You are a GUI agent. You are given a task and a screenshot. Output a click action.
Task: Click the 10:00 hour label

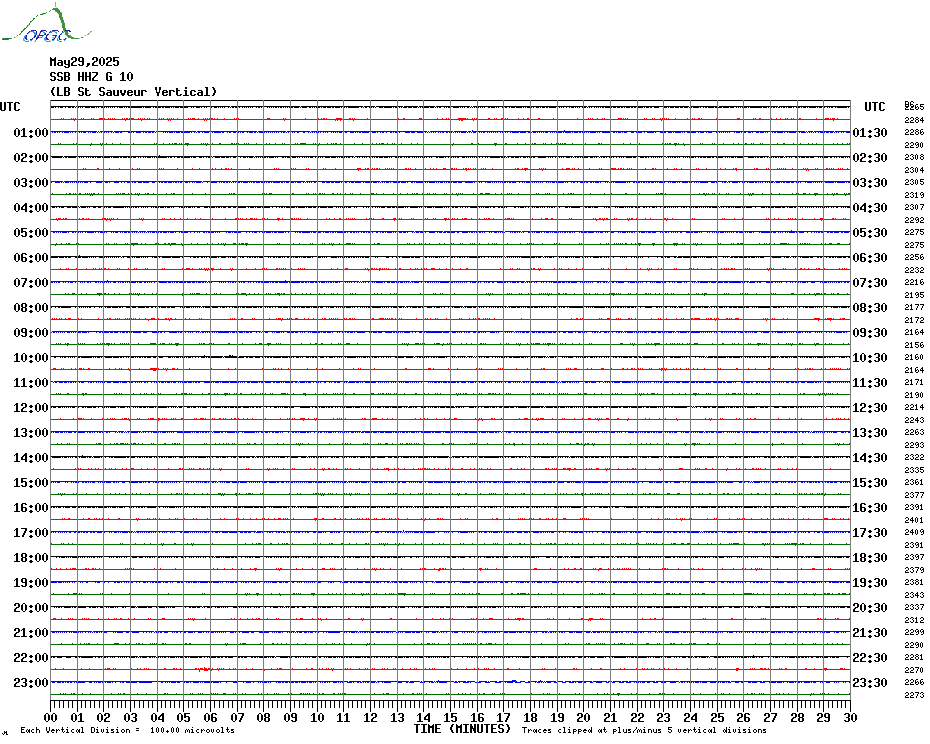[x=31, y=357]
